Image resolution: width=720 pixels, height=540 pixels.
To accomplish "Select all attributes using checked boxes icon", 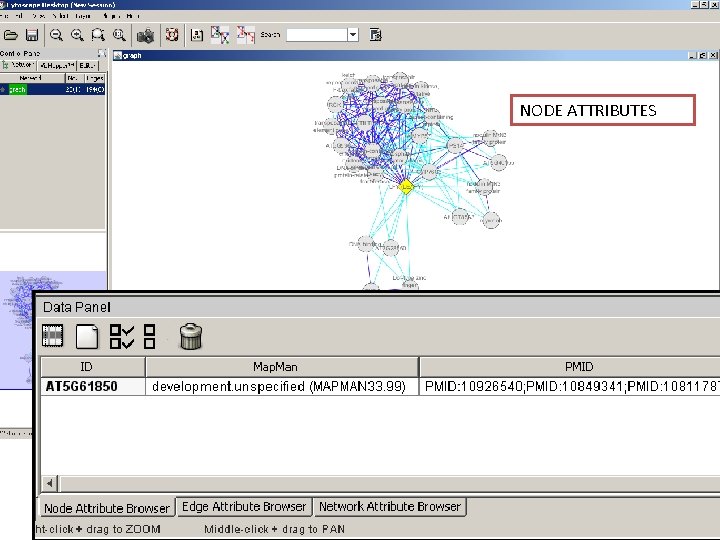I will point(121,337).
